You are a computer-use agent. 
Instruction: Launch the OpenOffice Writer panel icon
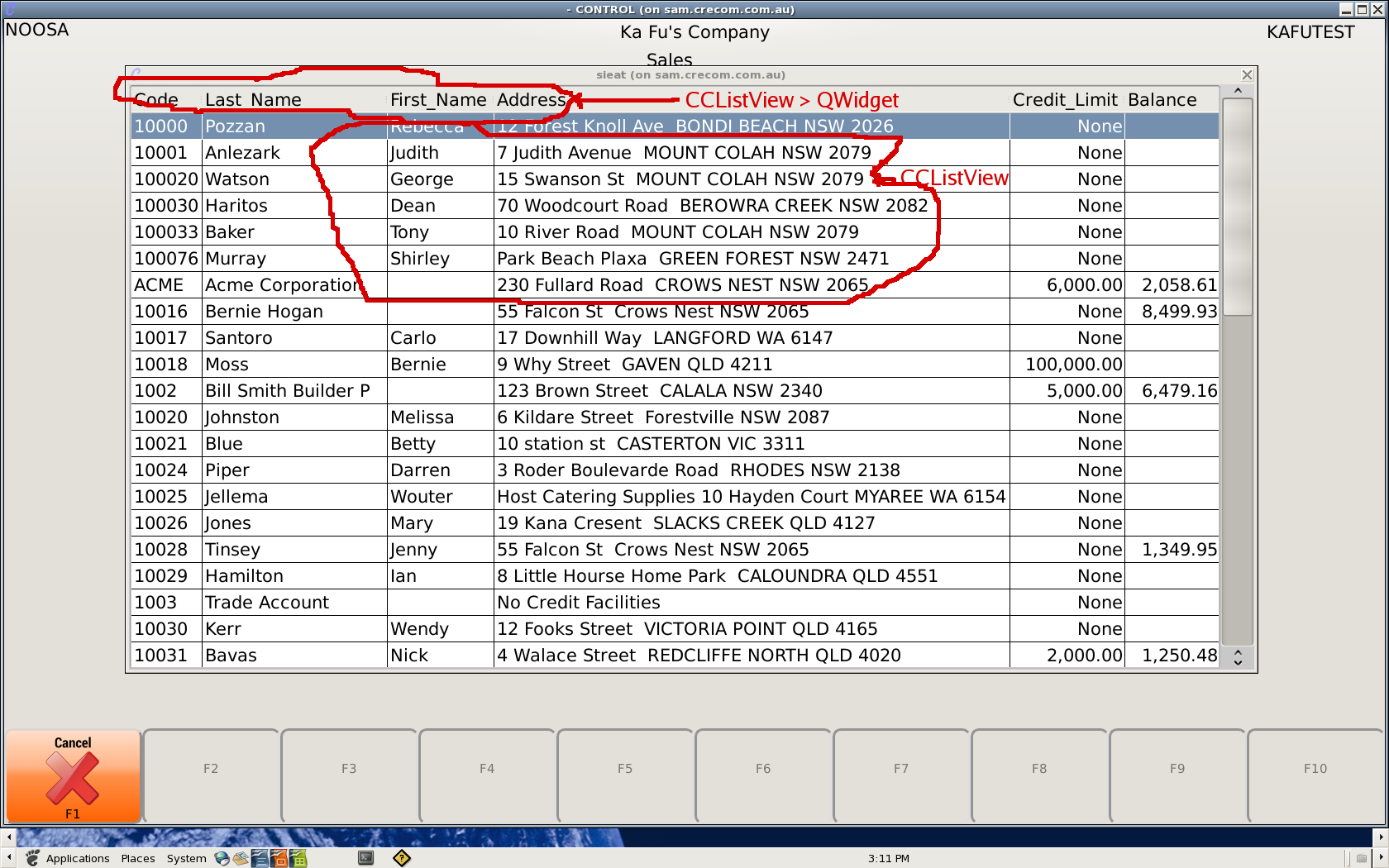[260, 858]
